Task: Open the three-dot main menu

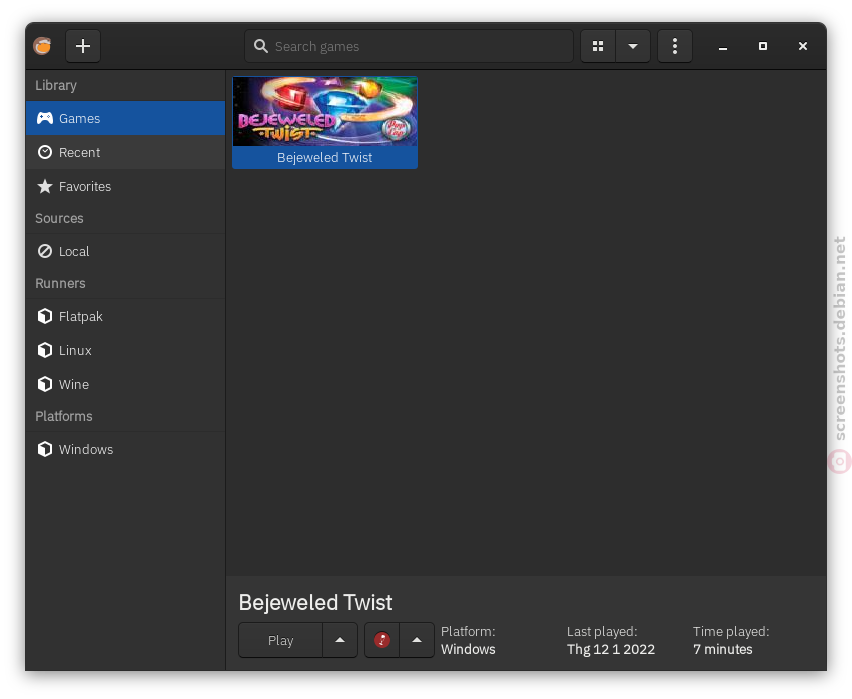Action: click(x=675, y=46)
